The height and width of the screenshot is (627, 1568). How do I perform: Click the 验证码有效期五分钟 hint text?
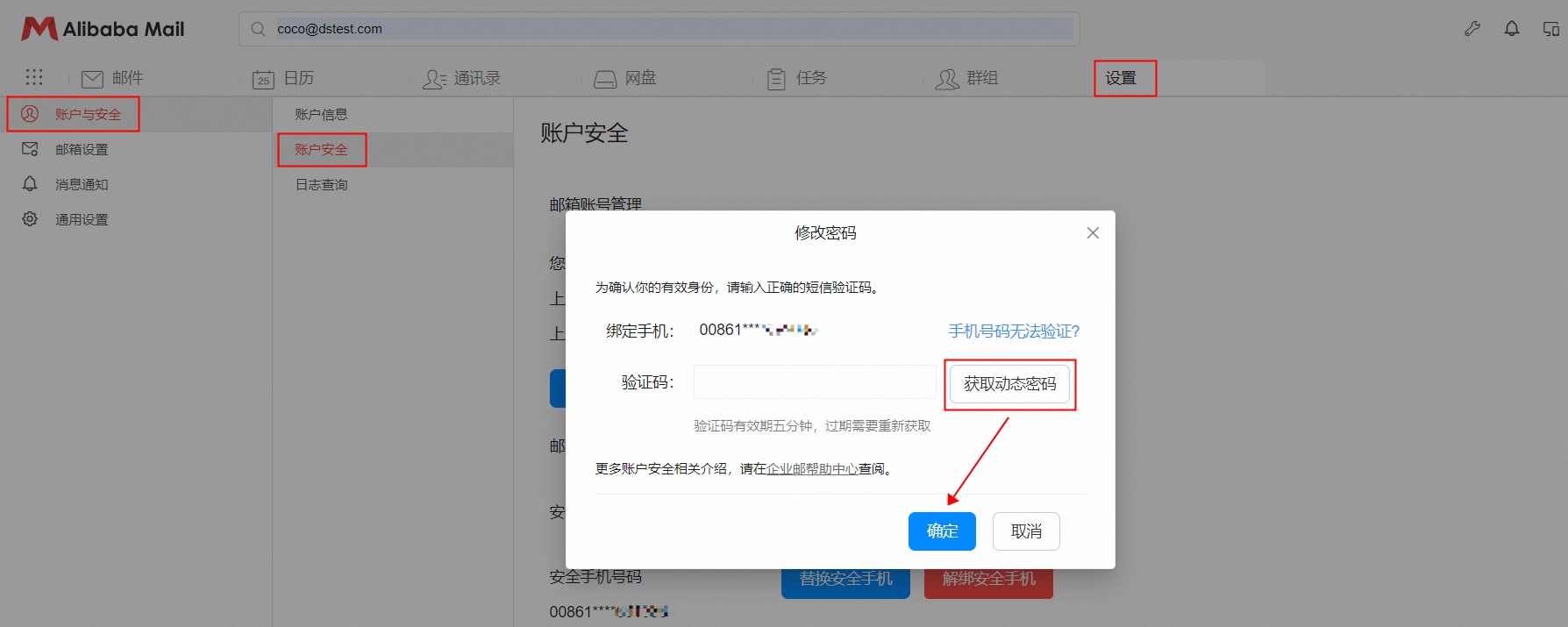click(812, 426)
